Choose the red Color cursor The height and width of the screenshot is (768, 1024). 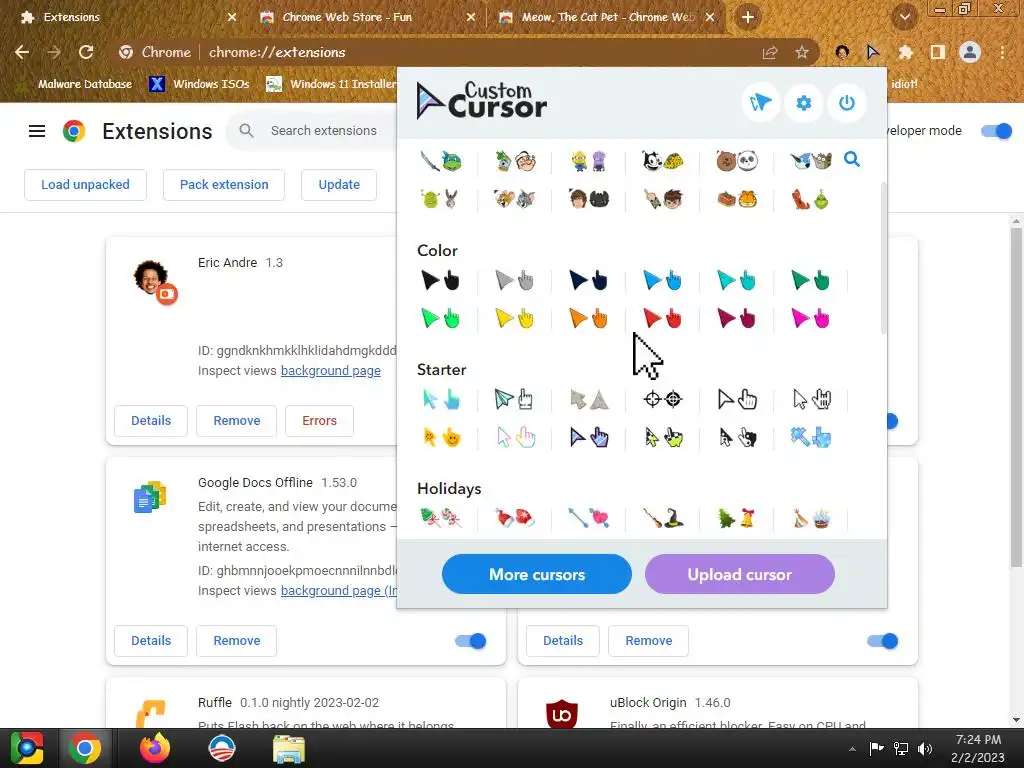[x=663, y=319]
